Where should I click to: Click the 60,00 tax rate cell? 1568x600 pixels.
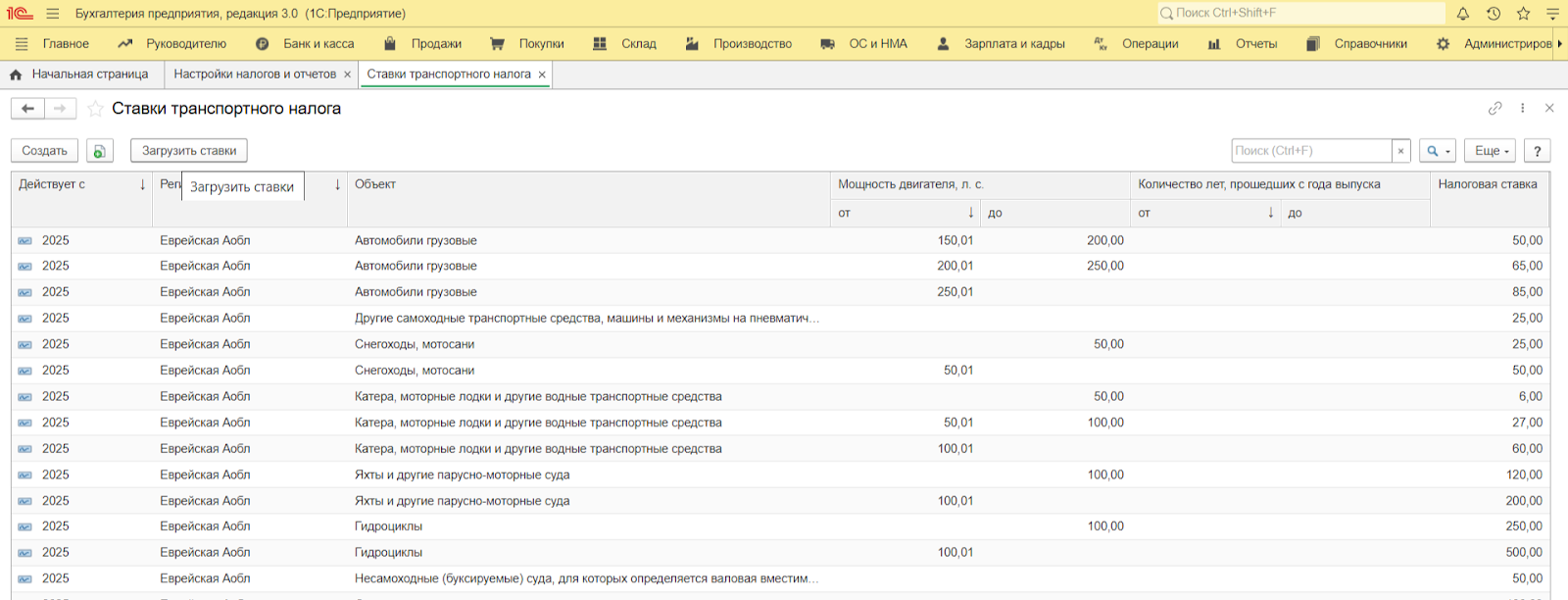[x=1489, y=448]
